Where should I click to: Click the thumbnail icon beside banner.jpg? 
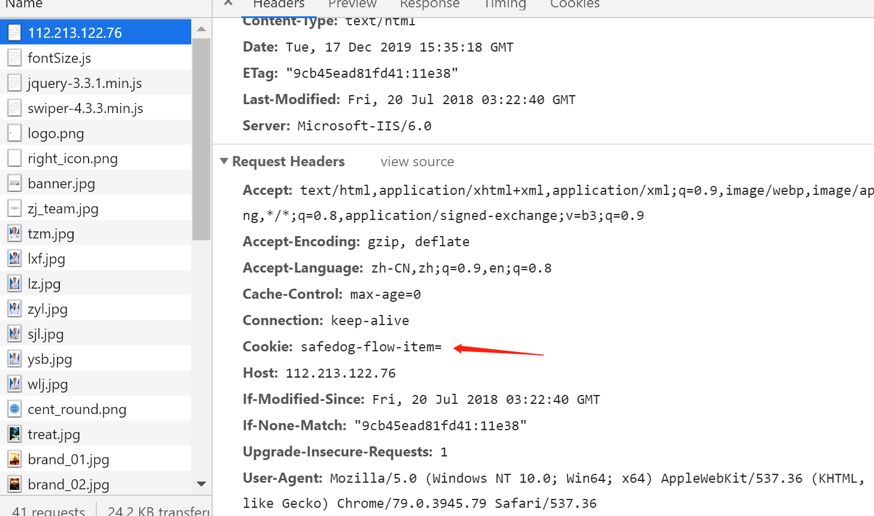[14, 183]
